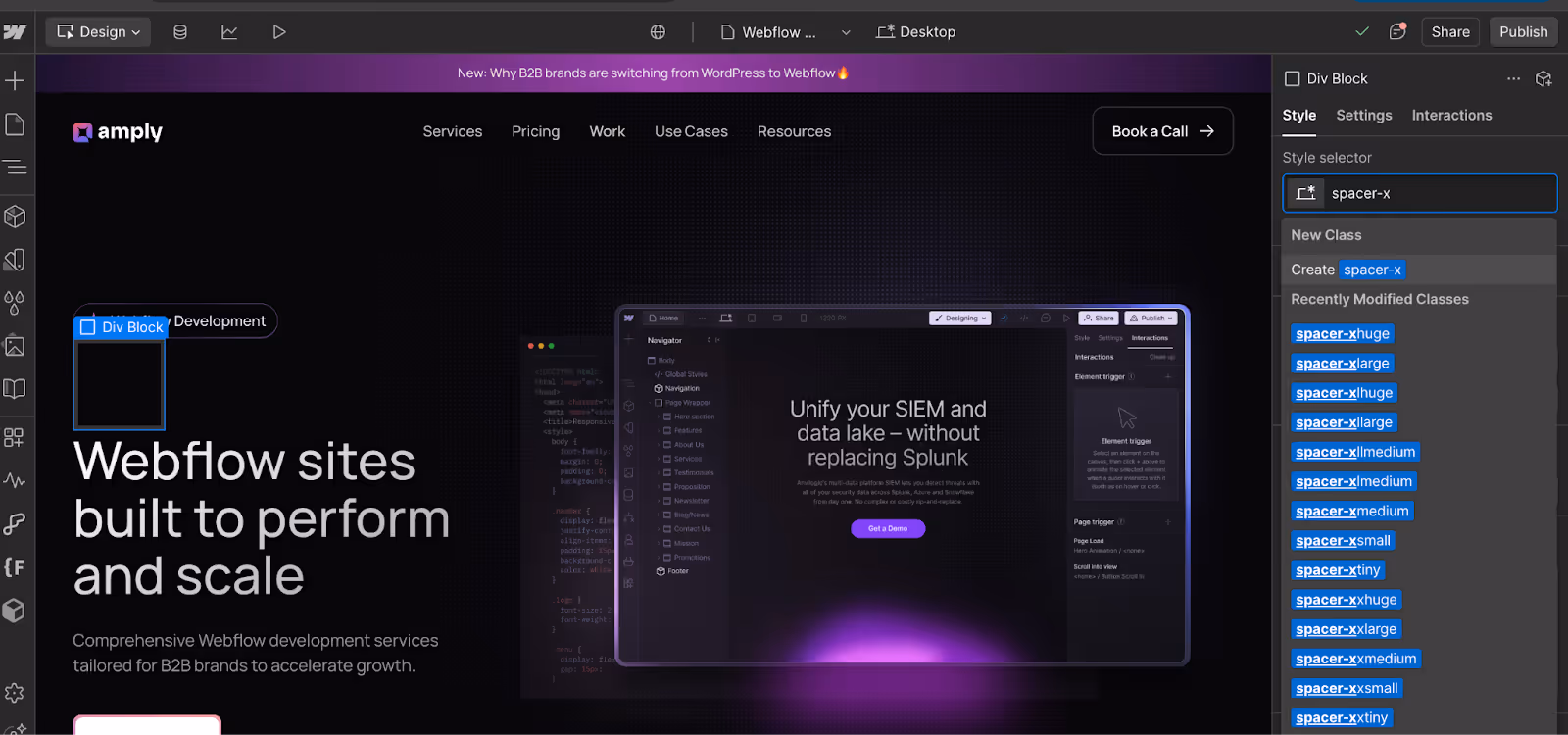Select the spacer-xxsmall class
This screenshot has width=1568, height=735.
coord(1347,688)
